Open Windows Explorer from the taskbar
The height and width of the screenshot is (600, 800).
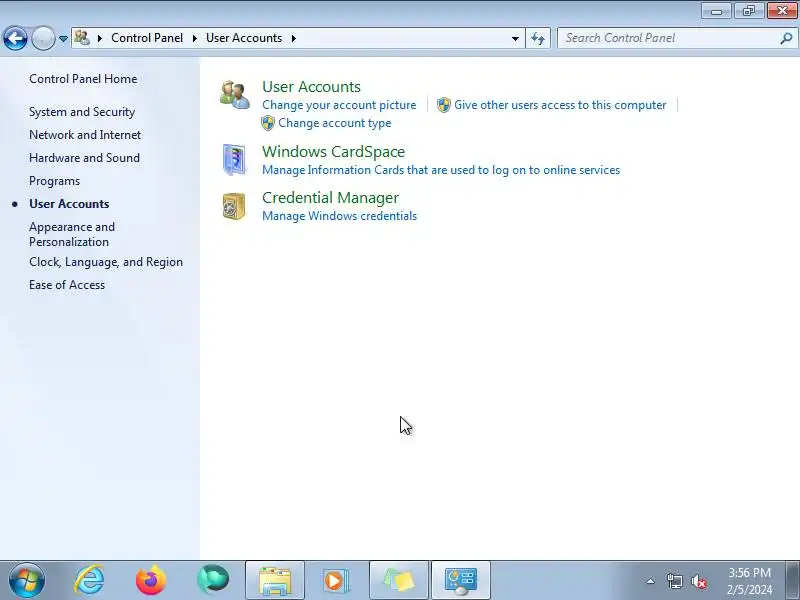(x=275, y=580)
